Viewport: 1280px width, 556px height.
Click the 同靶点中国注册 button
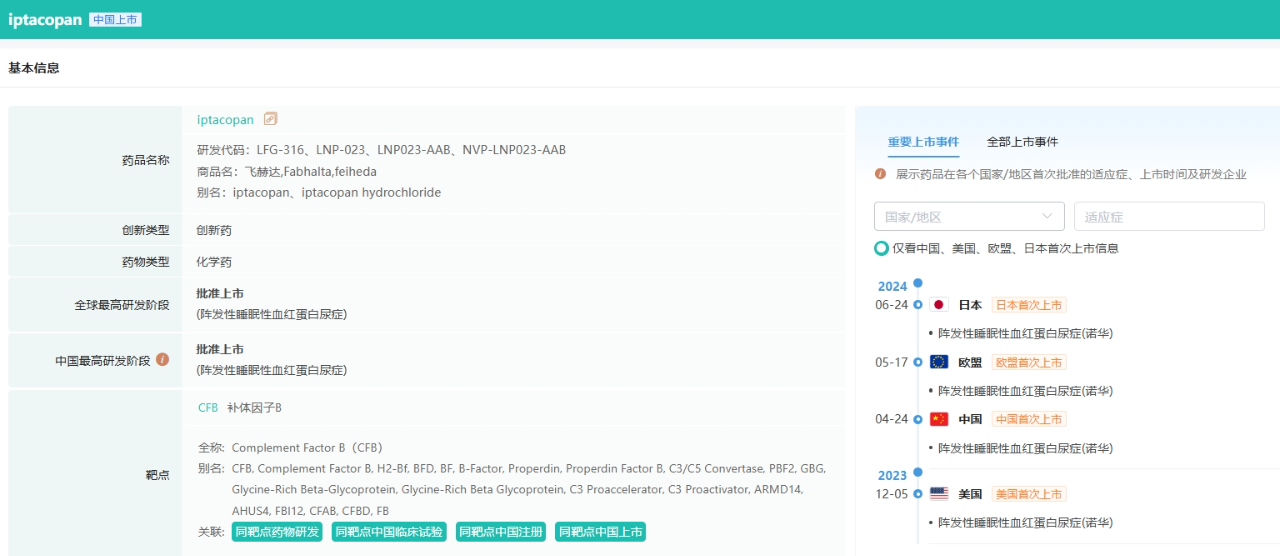pos(501,532)
